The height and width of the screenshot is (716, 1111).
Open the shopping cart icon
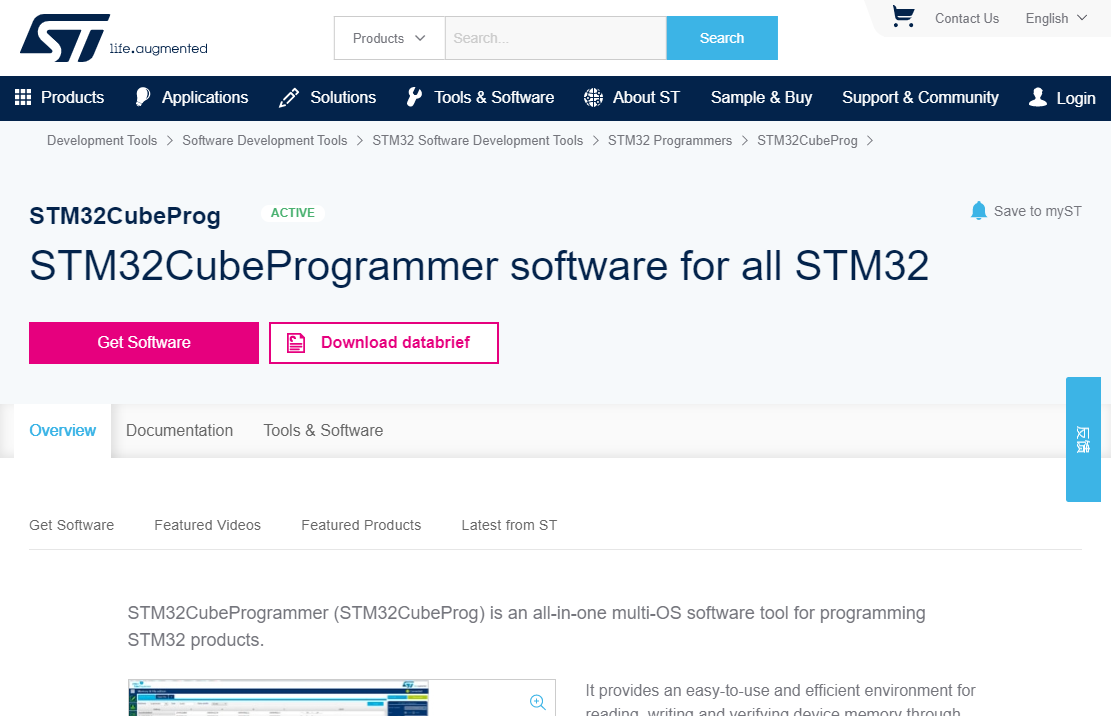pos(903,17)
